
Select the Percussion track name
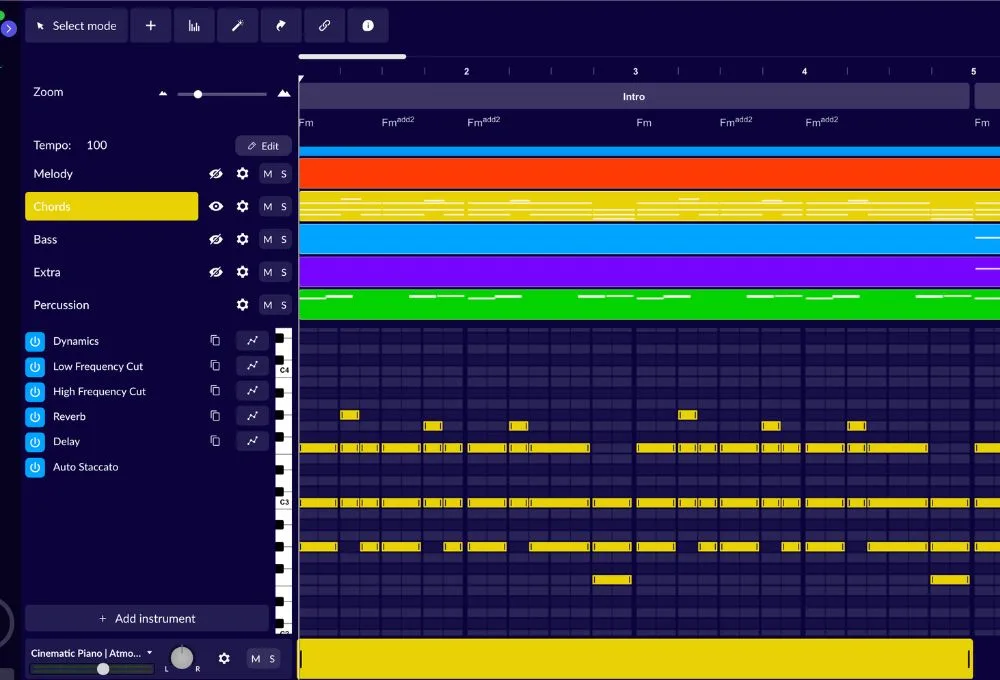(61, 305)
